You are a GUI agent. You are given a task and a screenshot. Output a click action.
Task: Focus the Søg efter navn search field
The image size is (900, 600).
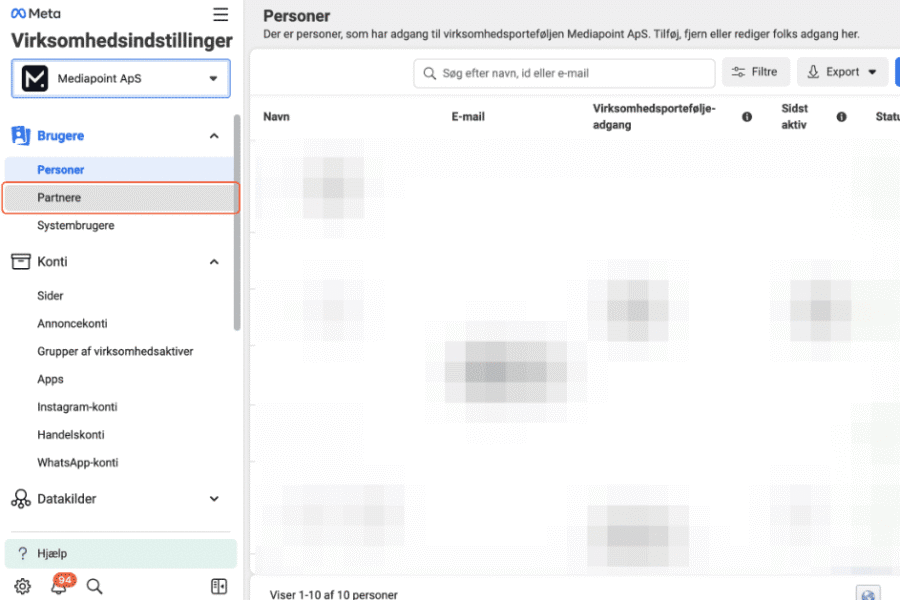(564, 73)
